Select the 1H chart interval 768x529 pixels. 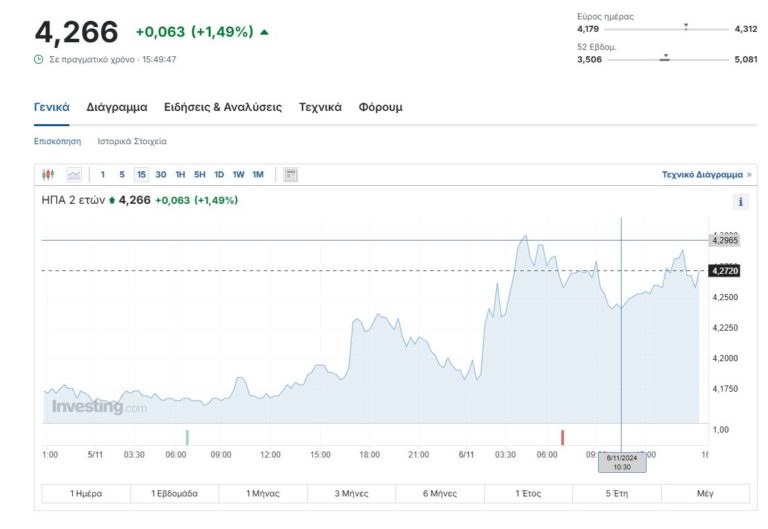coord(180,174)
